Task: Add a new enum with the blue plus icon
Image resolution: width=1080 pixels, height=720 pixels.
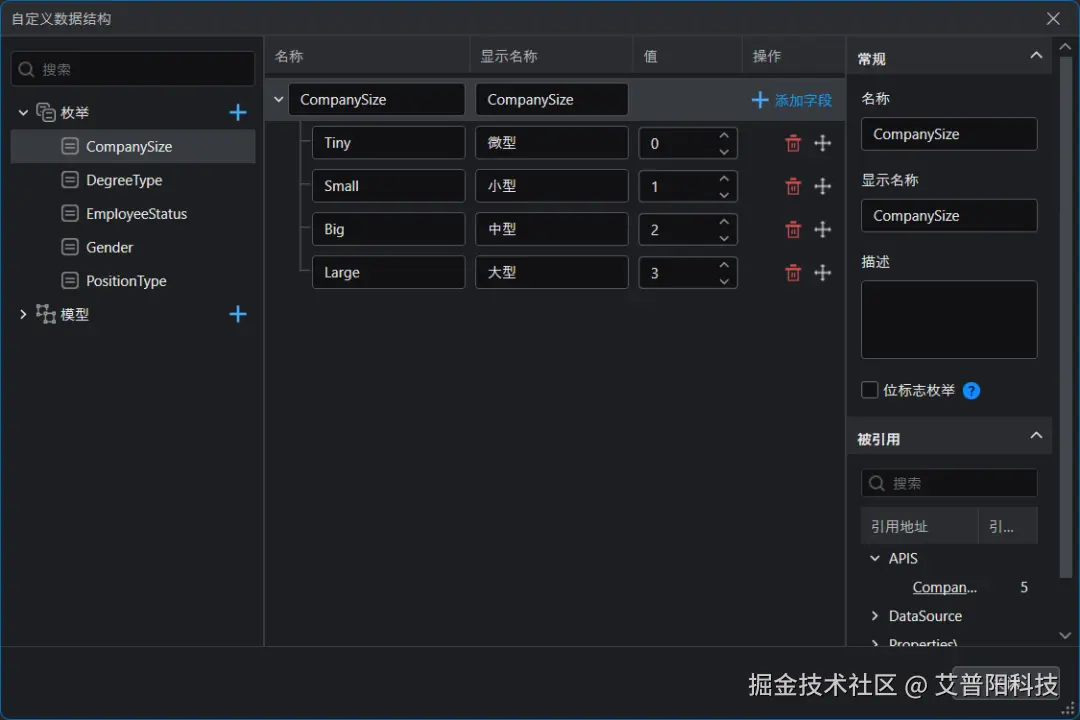Action: (x=237, y=112)
